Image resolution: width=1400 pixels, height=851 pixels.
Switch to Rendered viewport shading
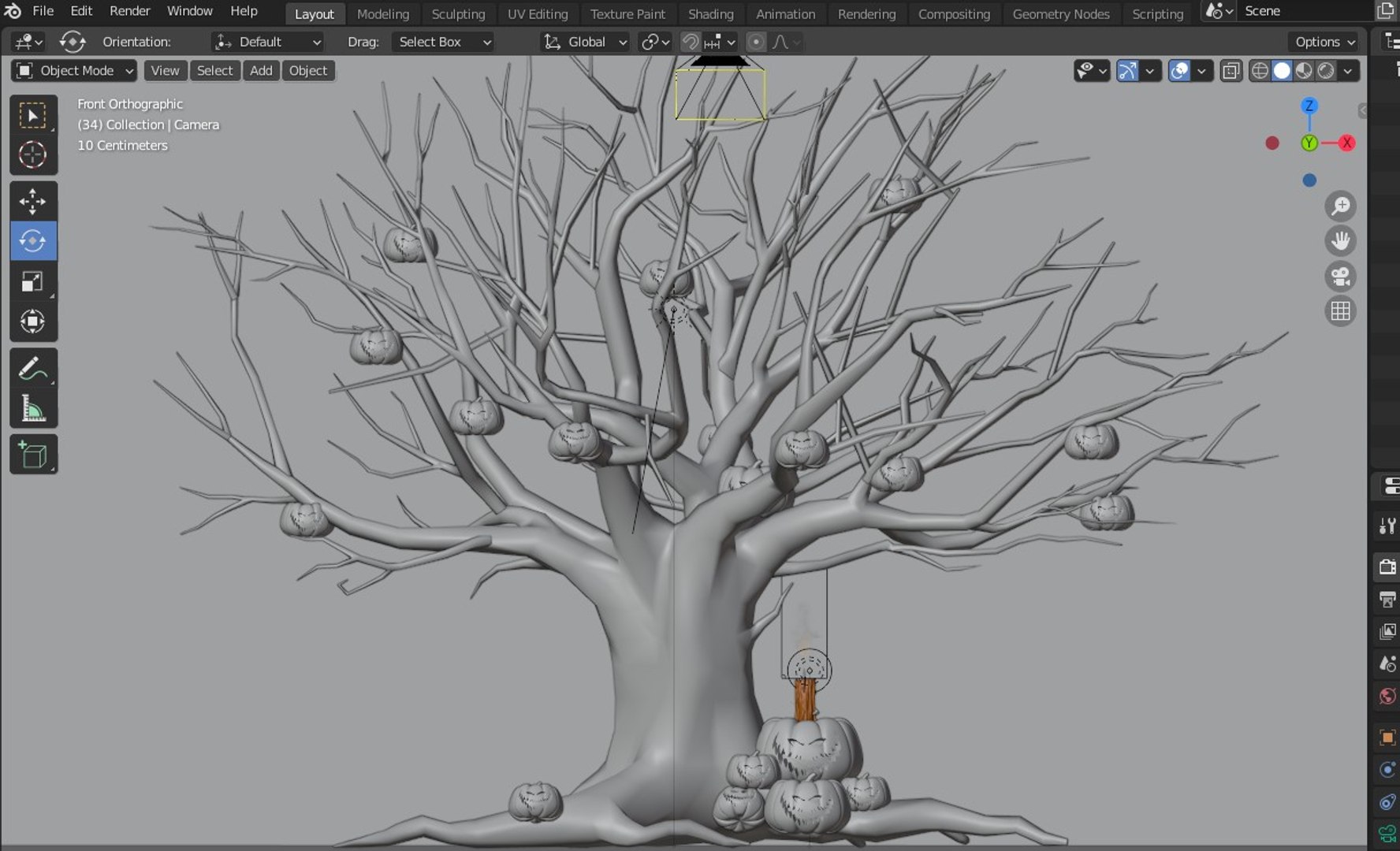[1326, 71]
